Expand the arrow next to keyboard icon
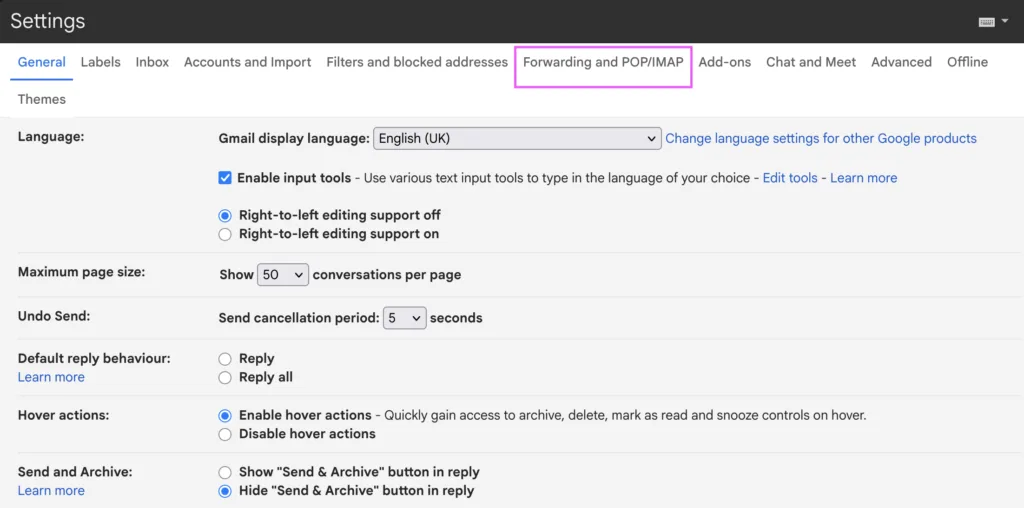 click(1004, 22)
